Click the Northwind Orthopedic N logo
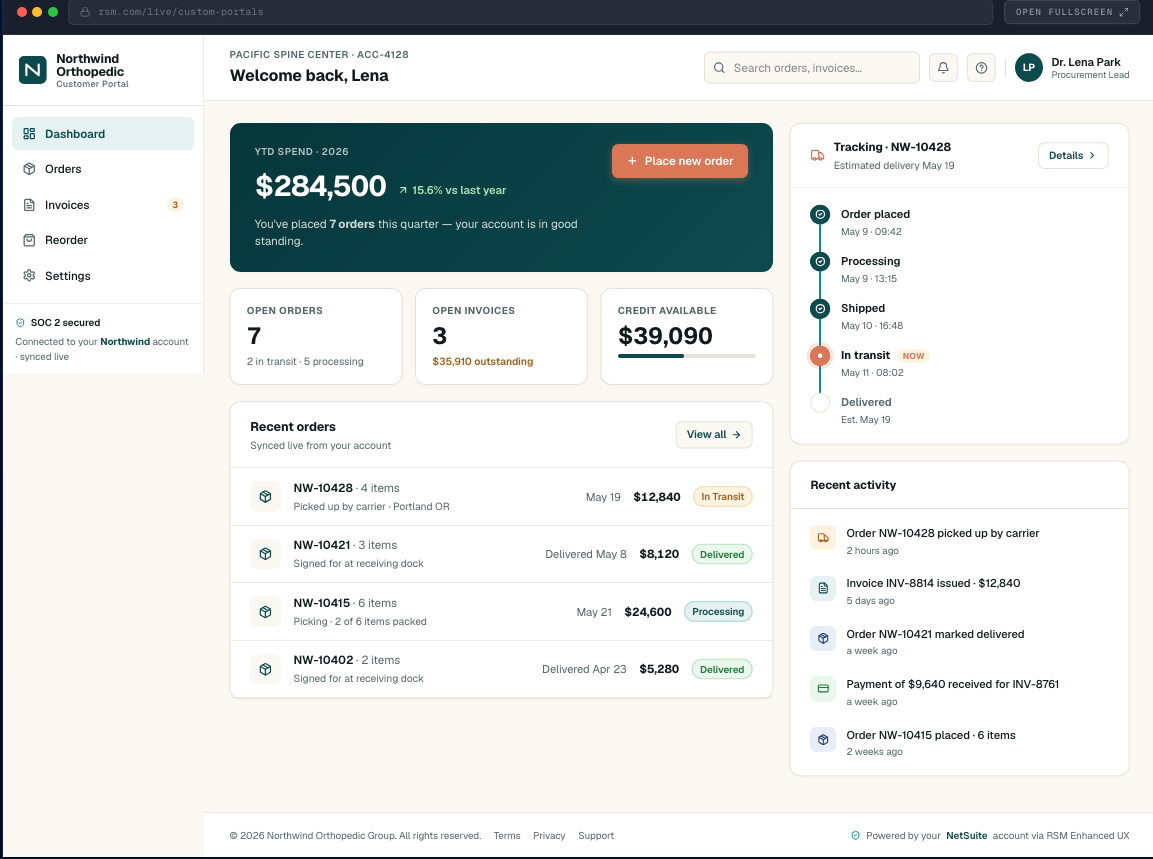Screen dimensions: 1153x859 (x=32, y=70)
